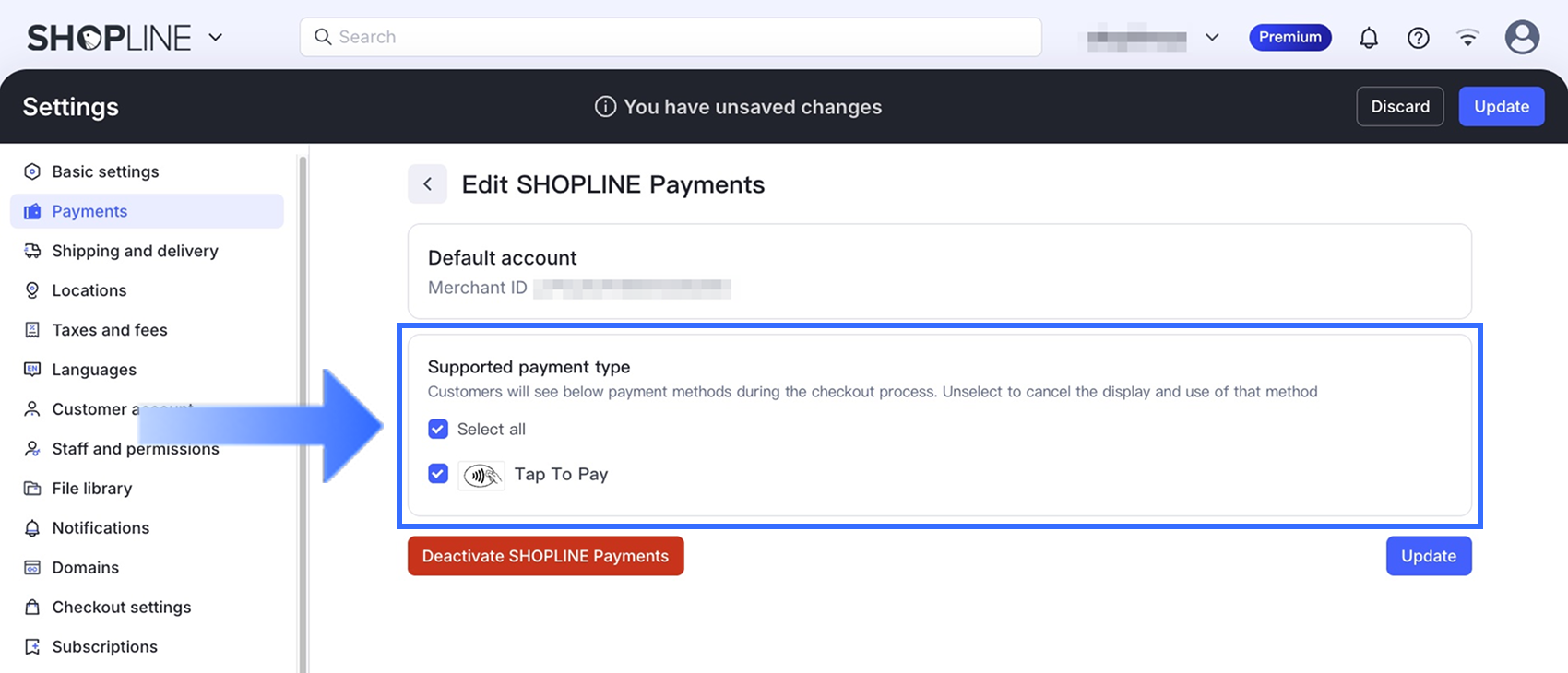The height and width of the screenshot is (673, 1568).
Task: Uncheck the Tap To Pay checkbox
Action: pyautogui.click(x=438, y=474)
